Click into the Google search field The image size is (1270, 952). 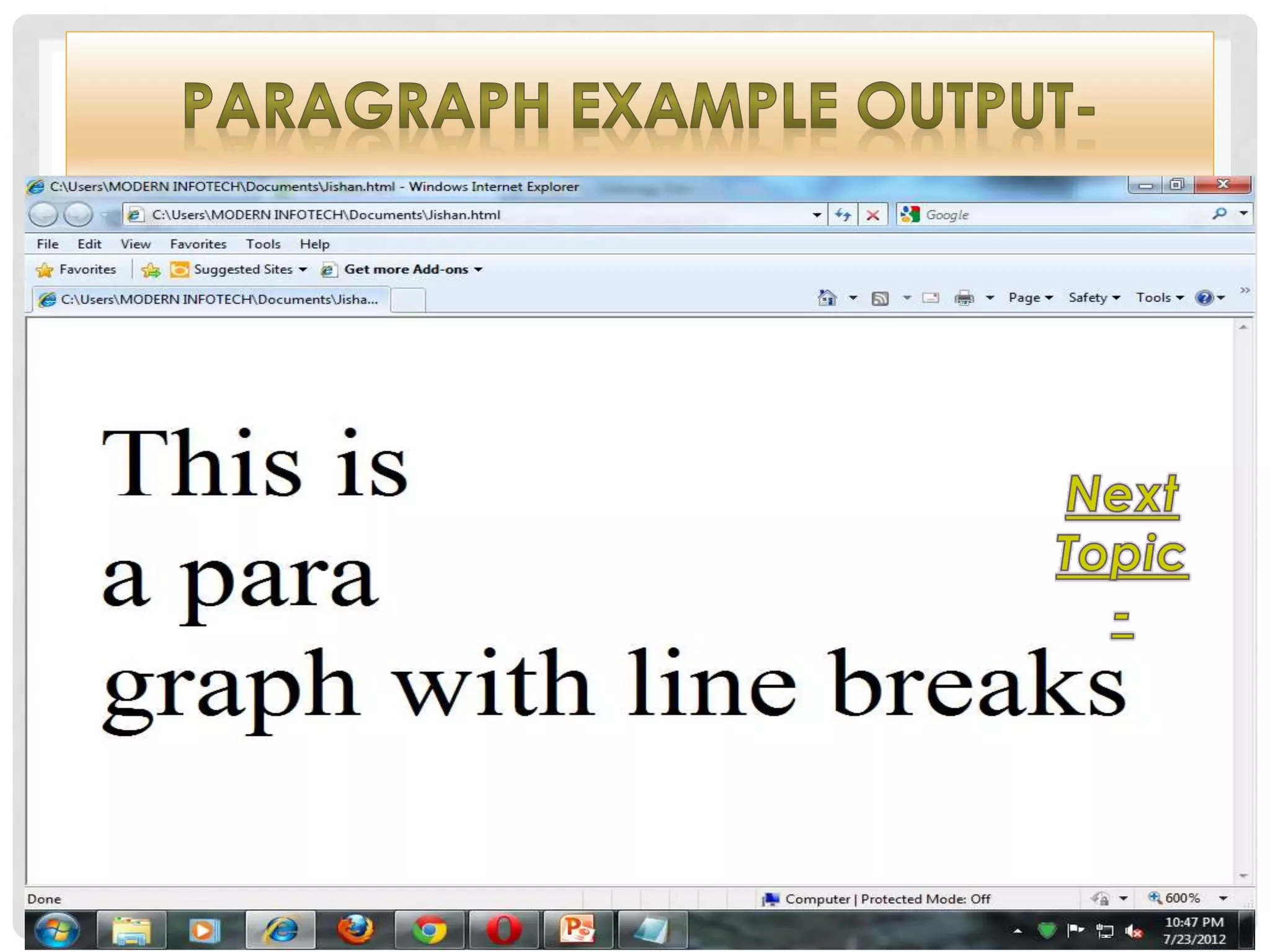click(1054, 215)
